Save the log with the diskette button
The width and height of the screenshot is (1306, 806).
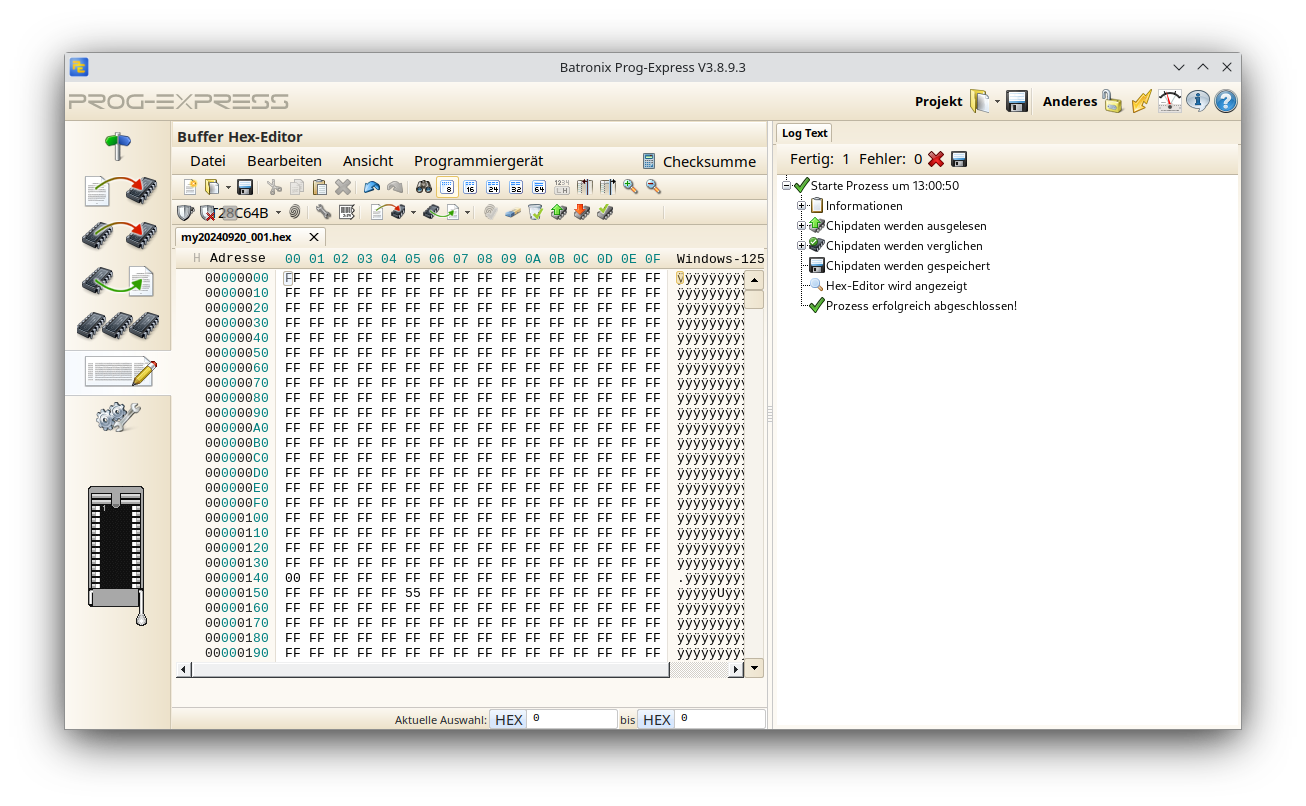point(960,158)
